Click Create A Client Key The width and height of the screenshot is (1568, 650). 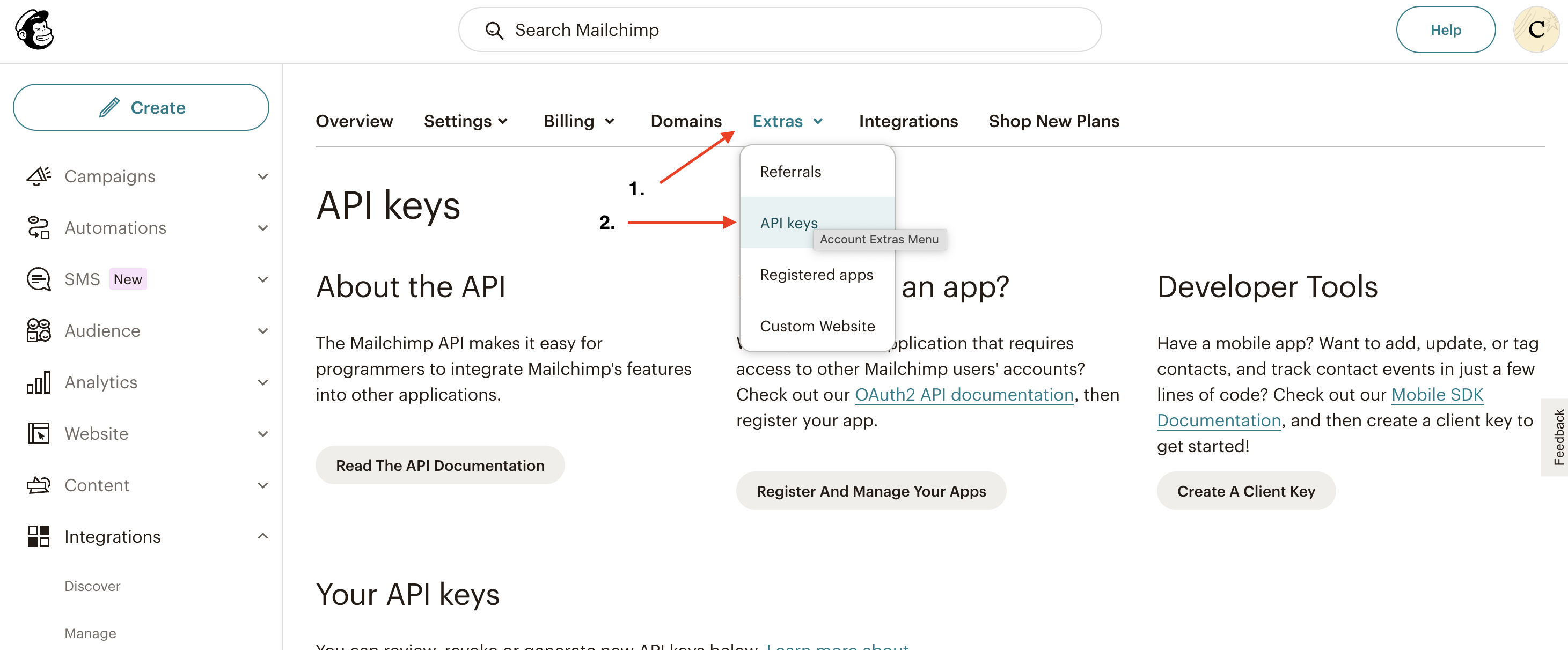pos(1245,491)
